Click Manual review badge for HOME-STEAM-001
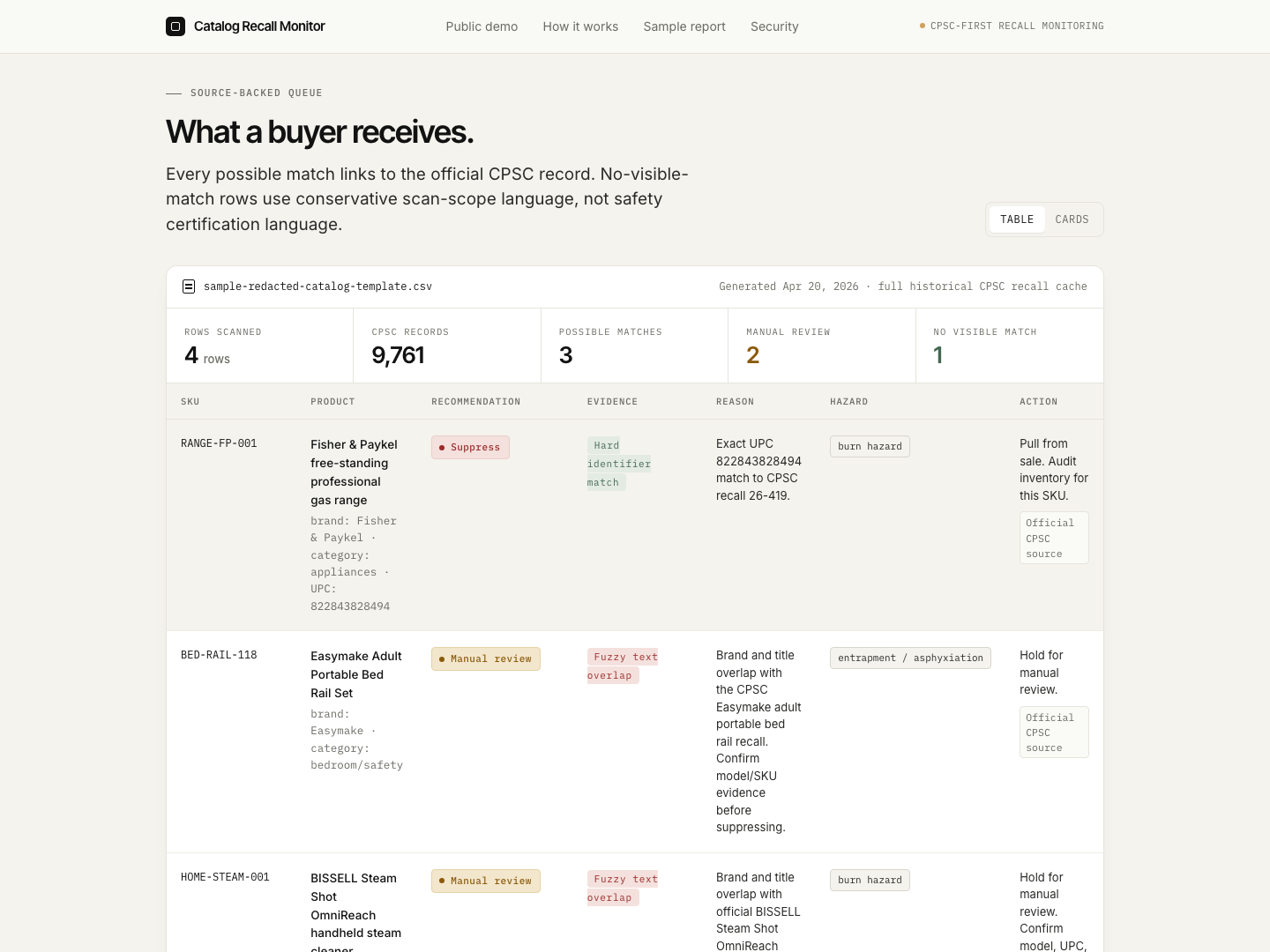 [486, 881]
